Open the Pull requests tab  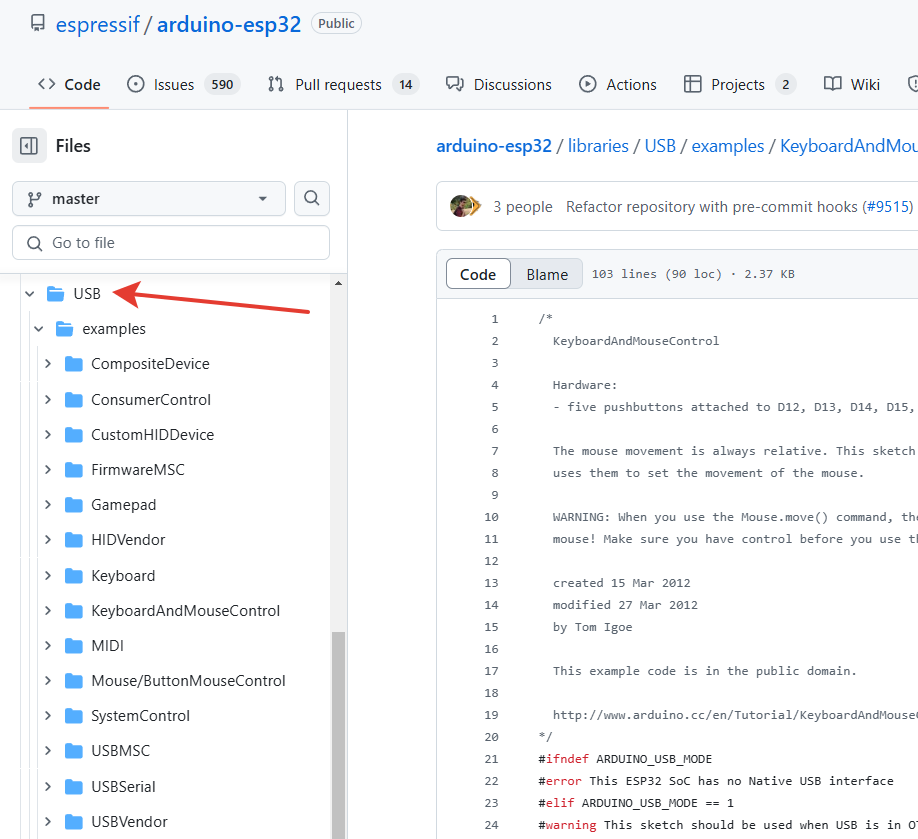click(344, 84)
